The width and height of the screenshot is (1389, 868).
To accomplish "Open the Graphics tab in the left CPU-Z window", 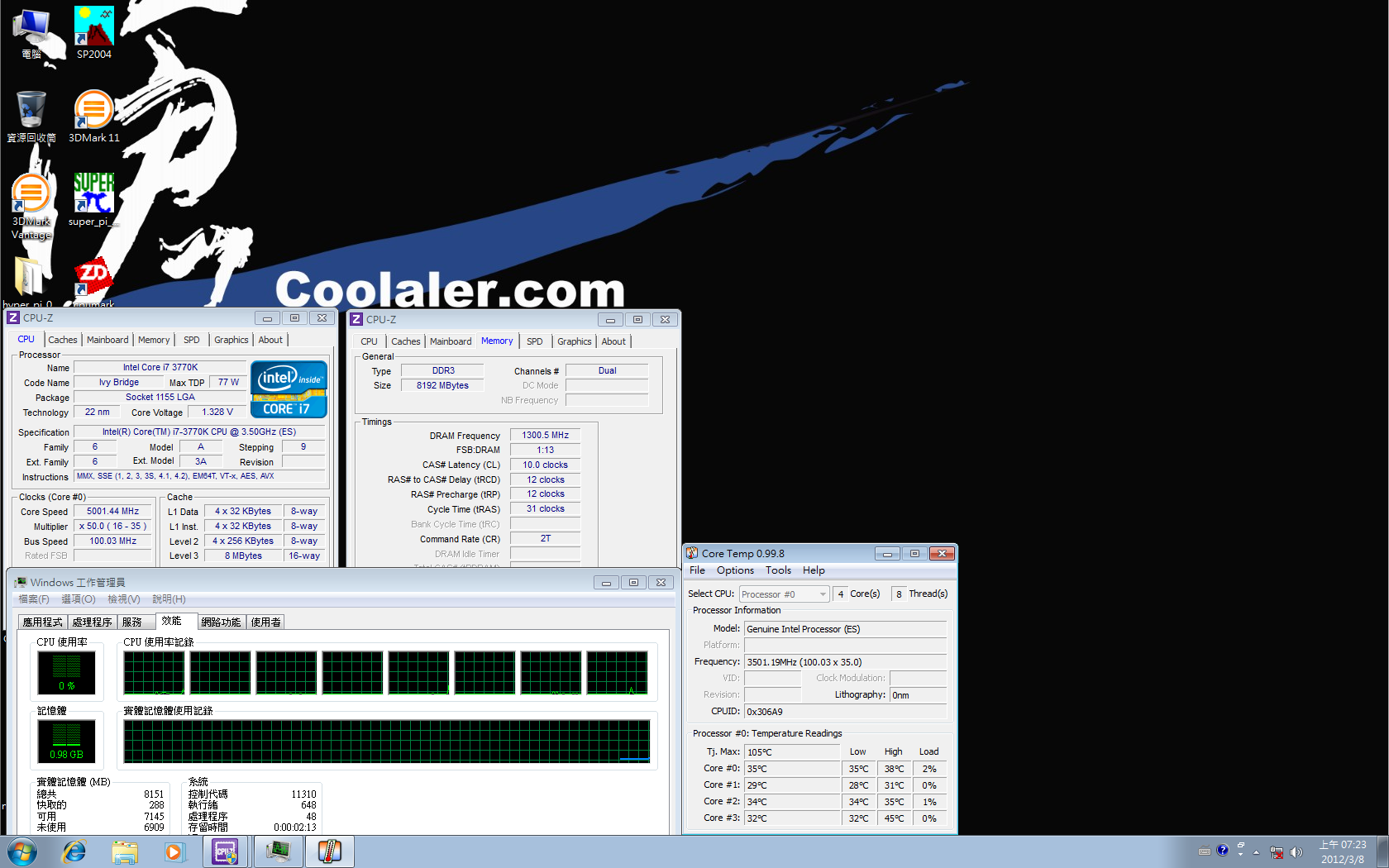I will tap(231, 340).
